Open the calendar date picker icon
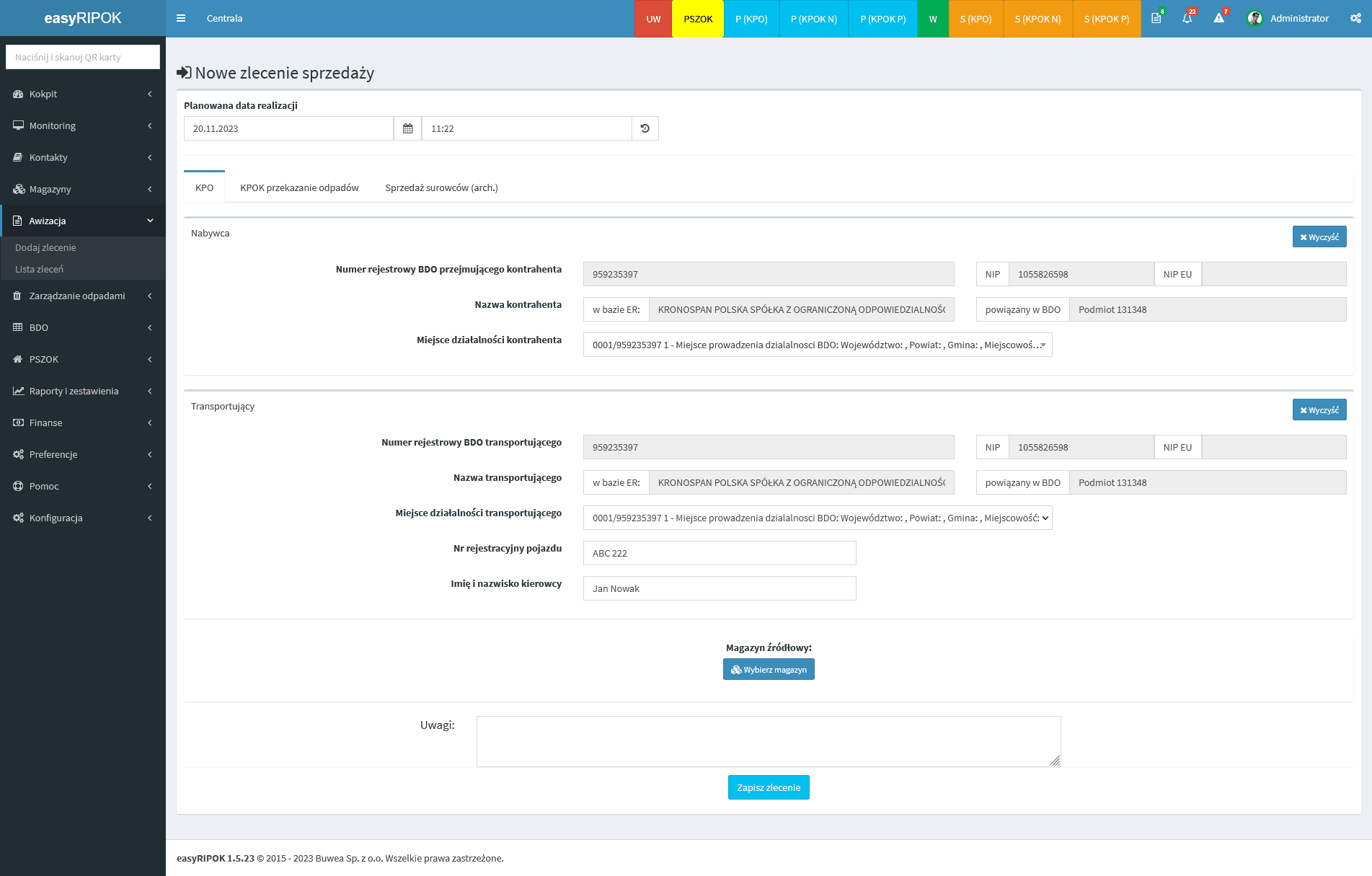This screenshot has height=876, width=1372. click(x=407, y=128)
